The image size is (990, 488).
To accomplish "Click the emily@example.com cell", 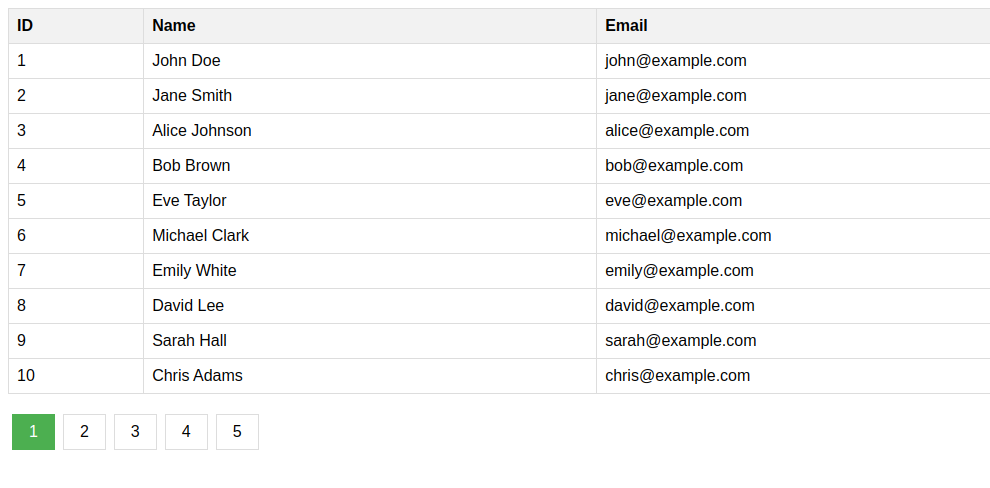I will [x=679, y=271].
